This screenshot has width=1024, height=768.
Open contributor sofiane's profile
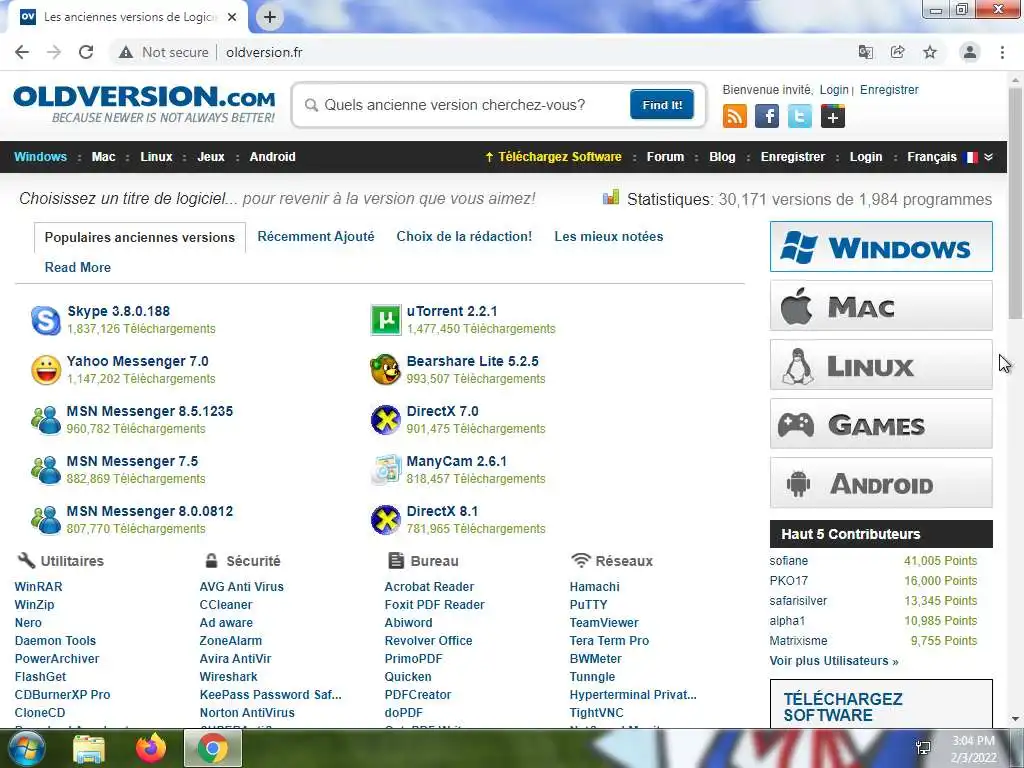tap(788, 560)
